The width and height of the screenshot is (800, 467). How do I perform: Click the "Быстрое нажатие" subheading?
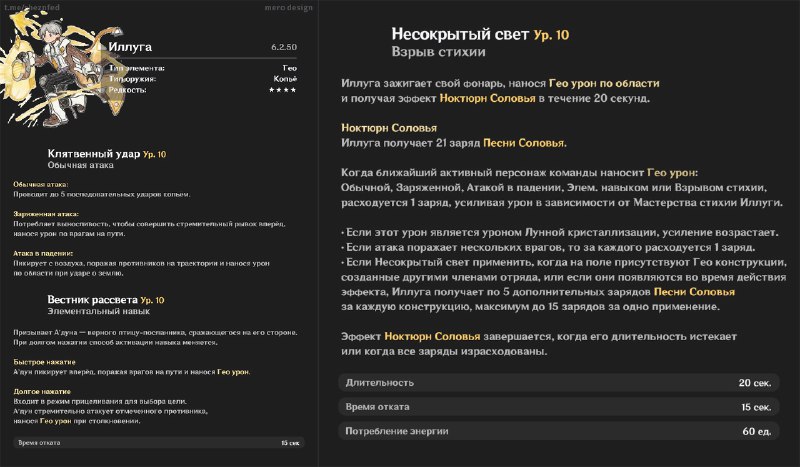tap(44, 362)
